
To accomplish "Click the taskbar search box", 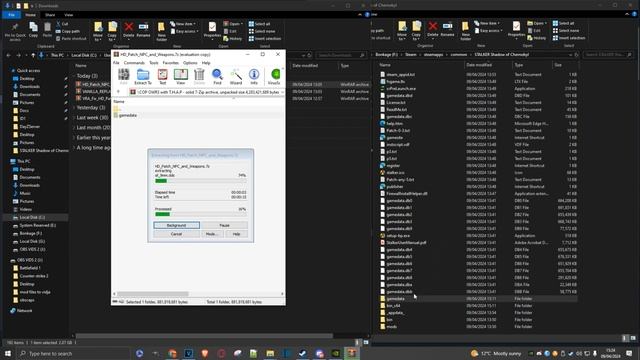I will tap(73, 353).
